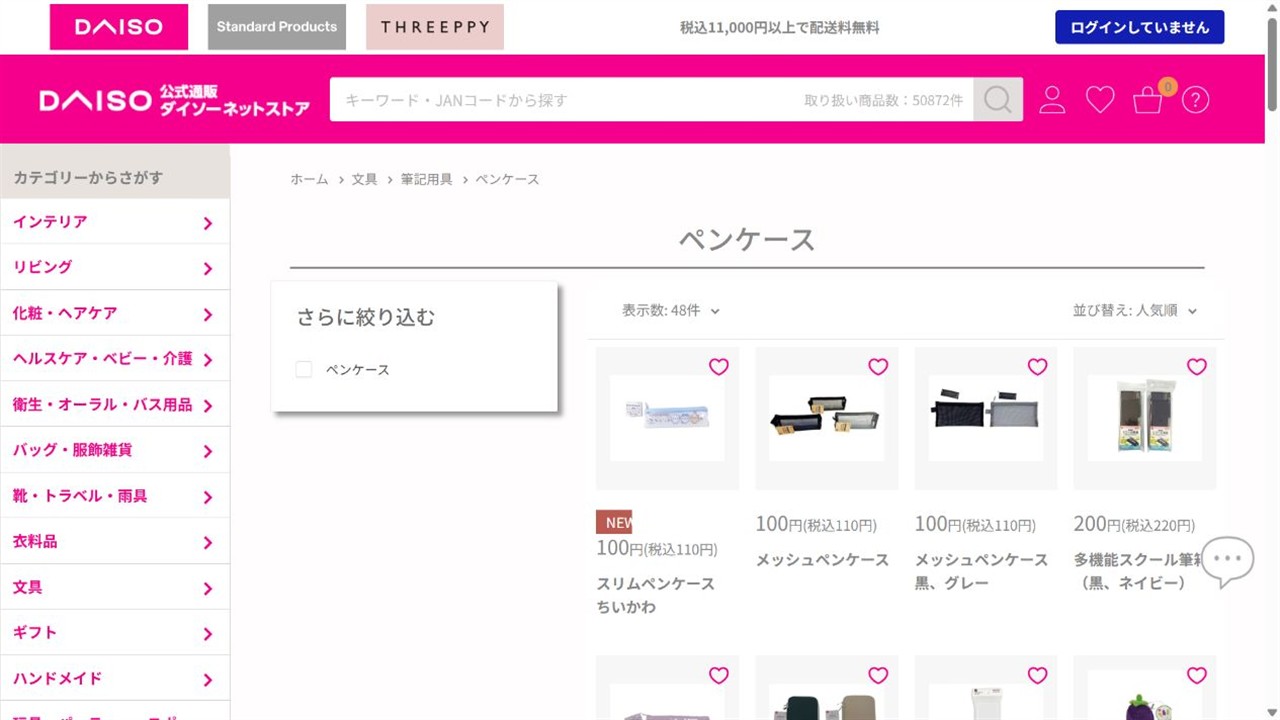Favorite the 100円 メッシュペンケース product
This screenshot has width=1280, height=720.
click(x=878, y=367)
